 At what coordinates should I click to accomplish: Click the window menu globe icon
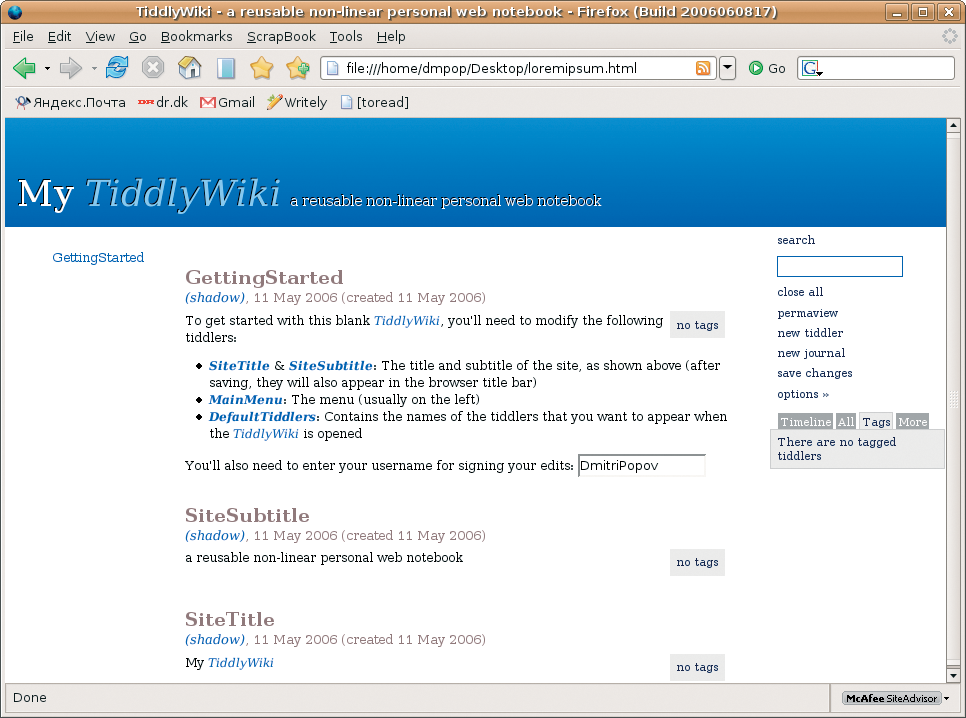(x=15, y=12)
